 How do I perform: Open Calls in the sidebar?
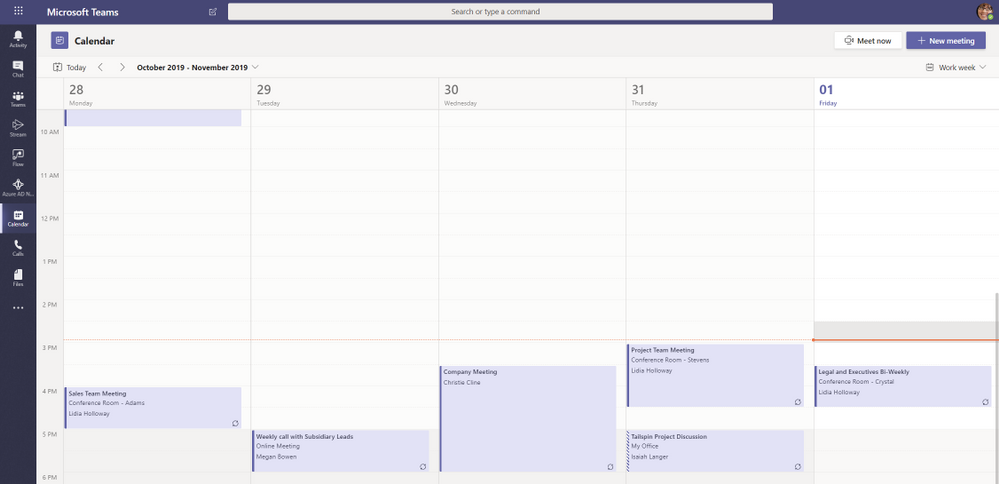pos(18,248)
